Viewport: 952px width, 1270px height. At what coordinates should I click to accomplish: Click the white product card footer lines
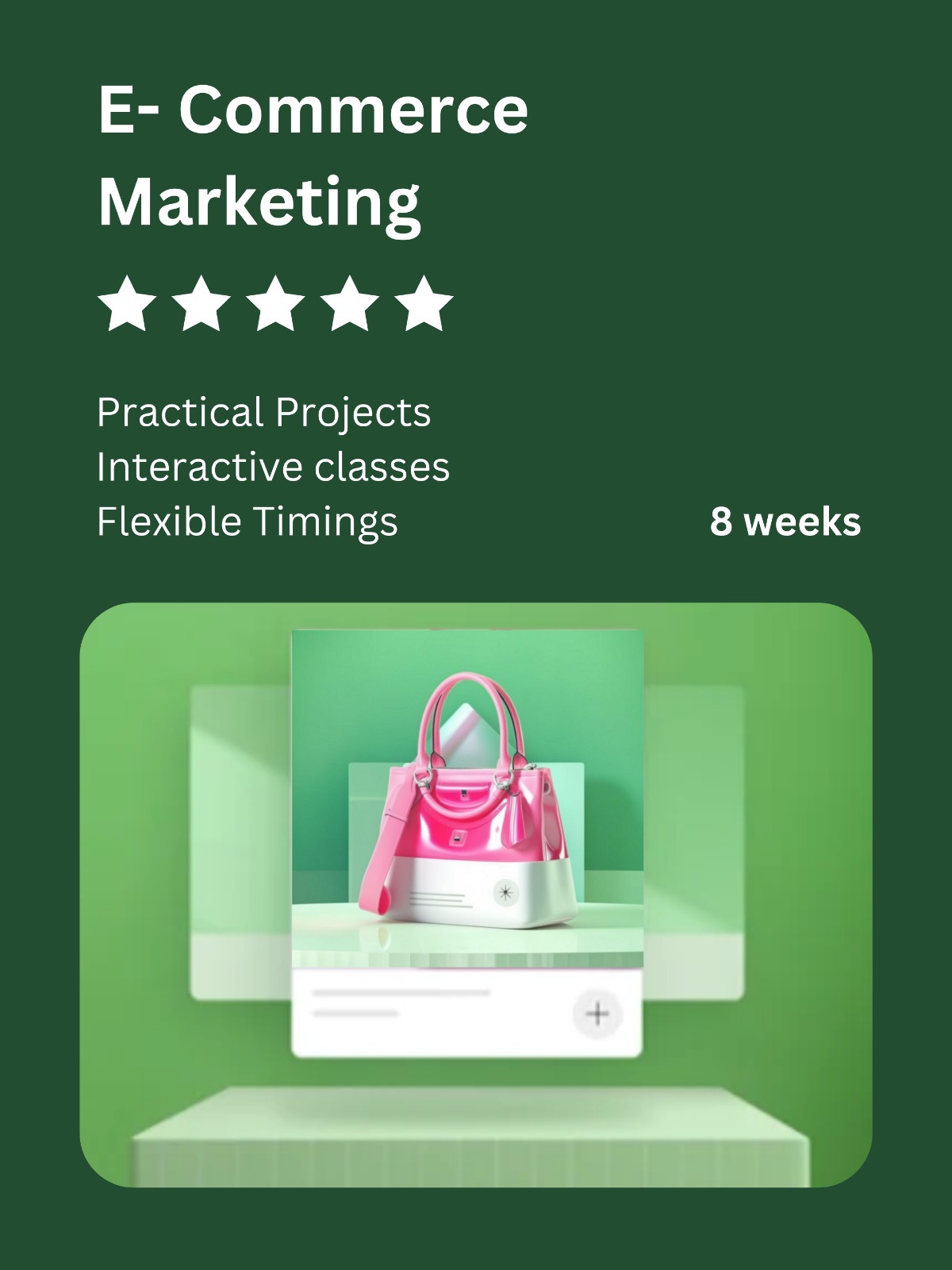click(401, 1003)
